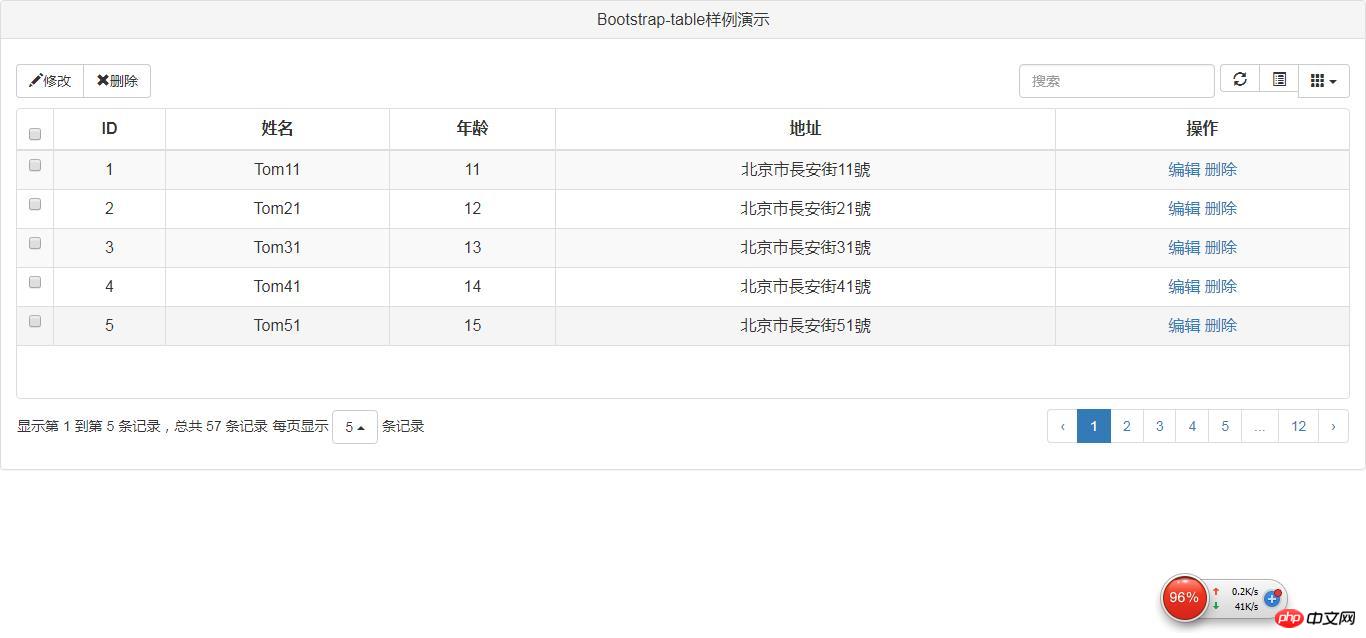
Task: Select the checkbox for Tom51 row
Action: tap(35, 321)
